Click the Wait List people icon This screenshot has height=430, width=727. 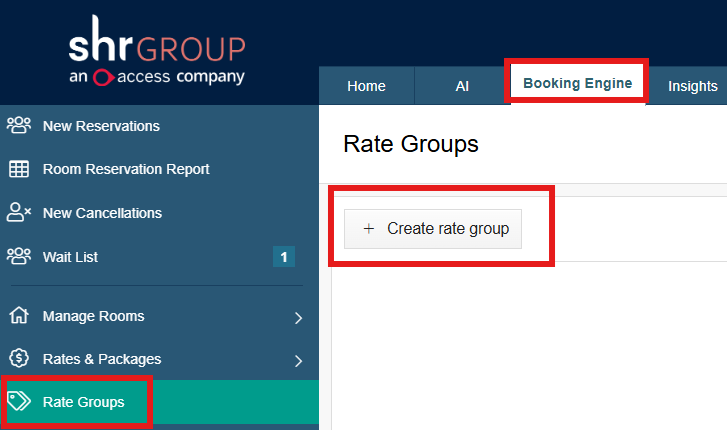pyautogui.click(x=19, y=256)
